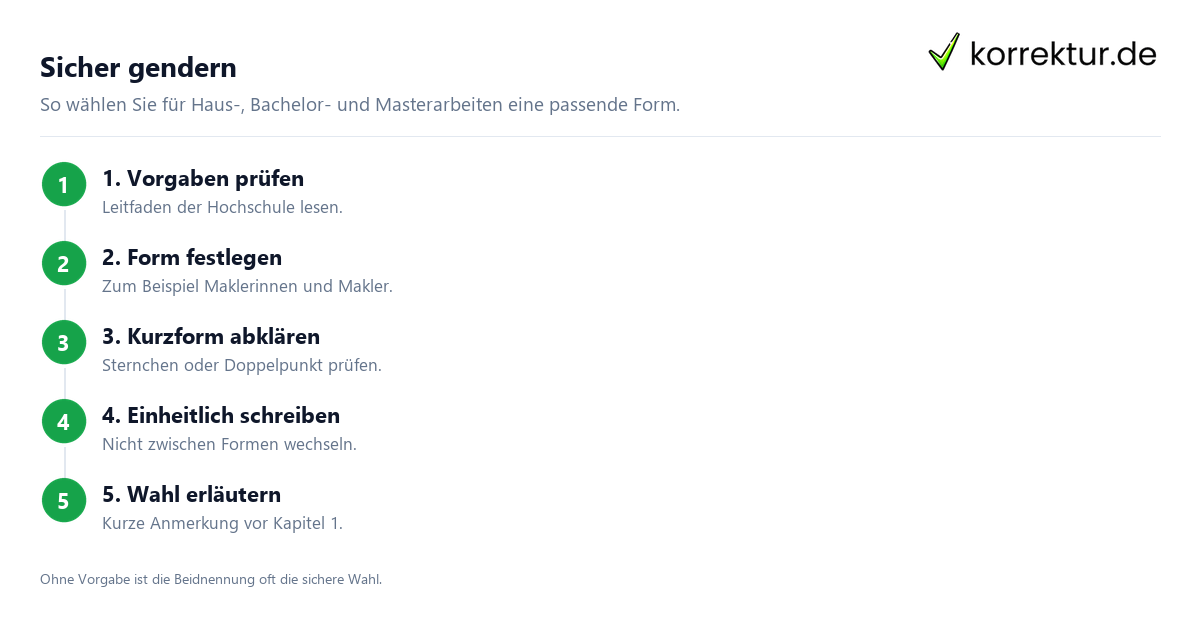Select the '2. Form festlegen' heading
Viewport: 1200px width, 630px height.
pos(192,257)
